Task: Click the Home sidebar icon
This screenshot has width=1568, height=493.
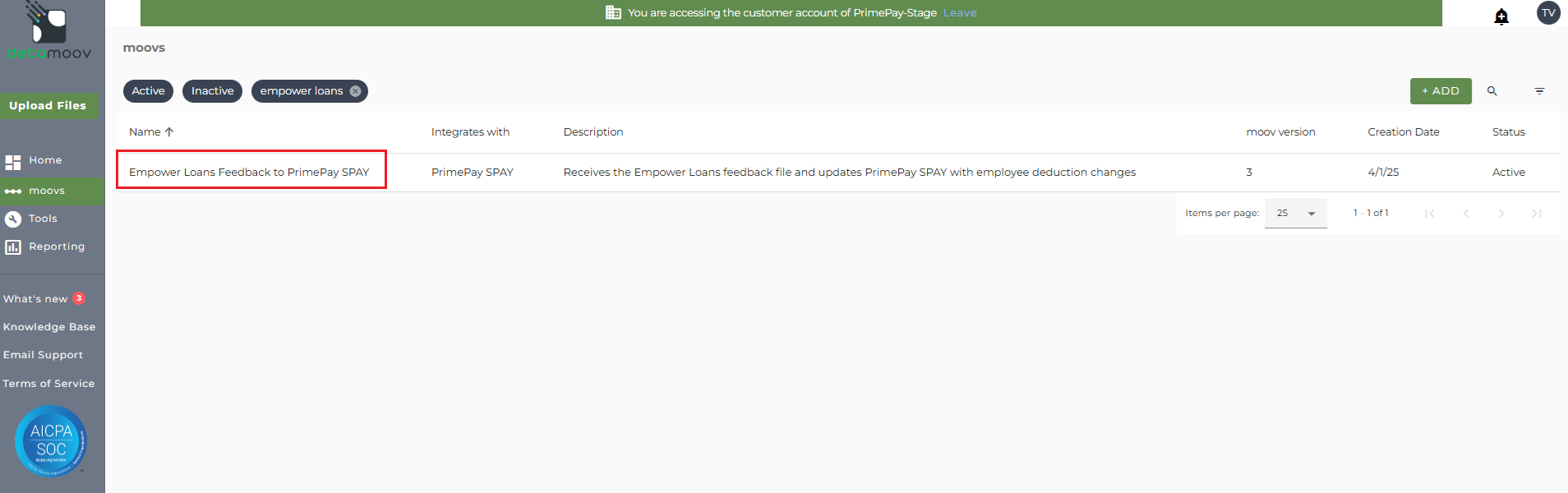Action: click(x=13, y=162)
